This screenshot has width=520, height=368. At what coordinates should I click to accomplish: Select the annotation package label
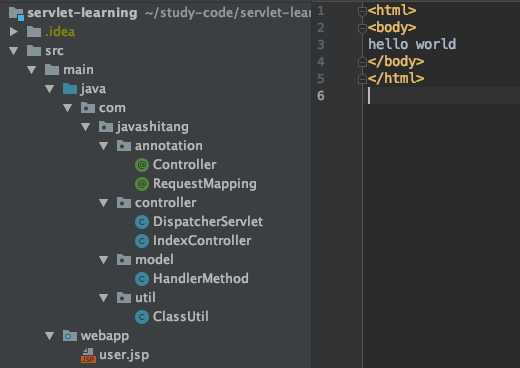click(x=169, y=146)
